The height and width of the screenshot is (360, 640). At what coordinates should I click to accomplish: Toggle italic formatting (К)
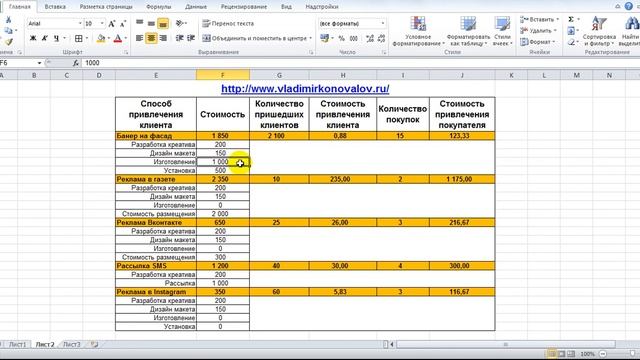coord(44,38)
